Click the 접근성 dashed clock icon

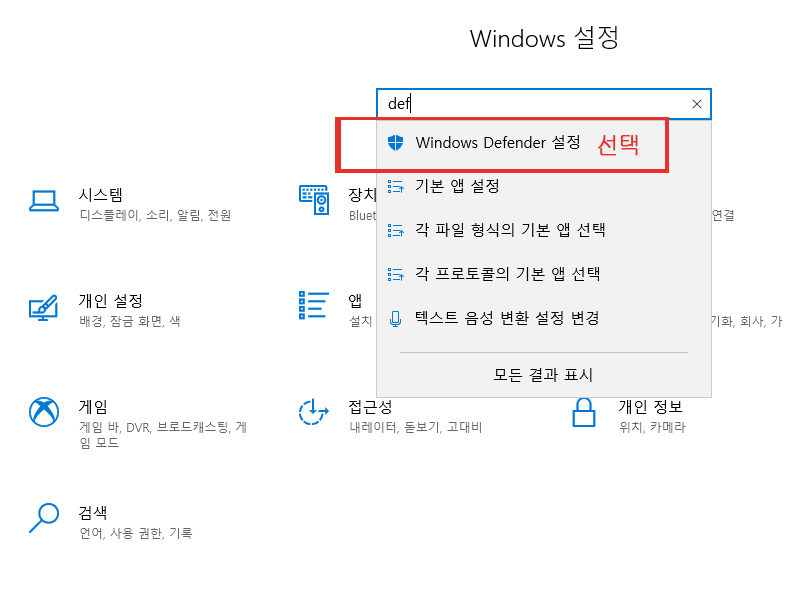(314, 412)
